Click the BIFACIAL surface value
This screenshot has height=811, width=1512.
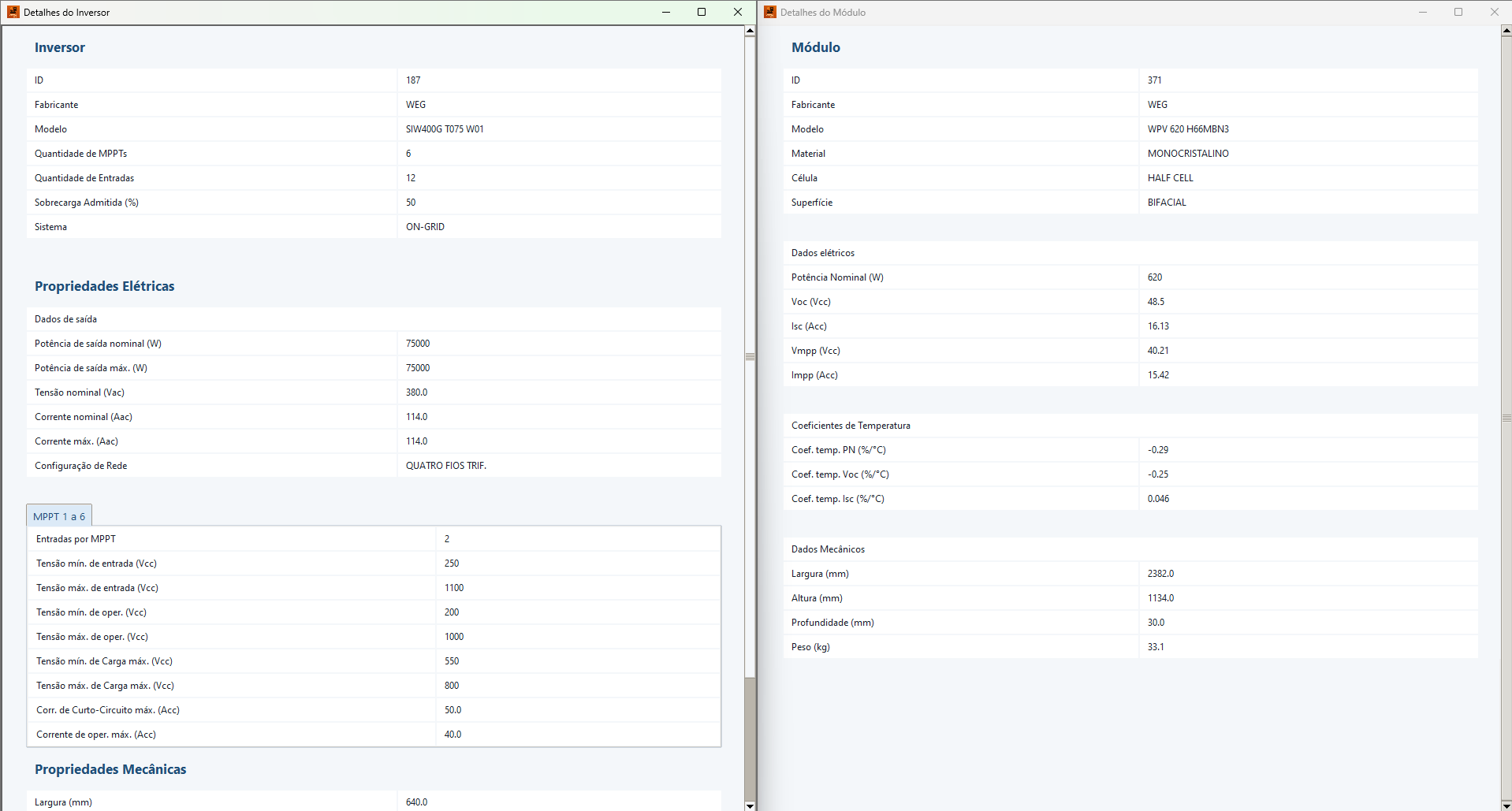tap(1167, 202)
